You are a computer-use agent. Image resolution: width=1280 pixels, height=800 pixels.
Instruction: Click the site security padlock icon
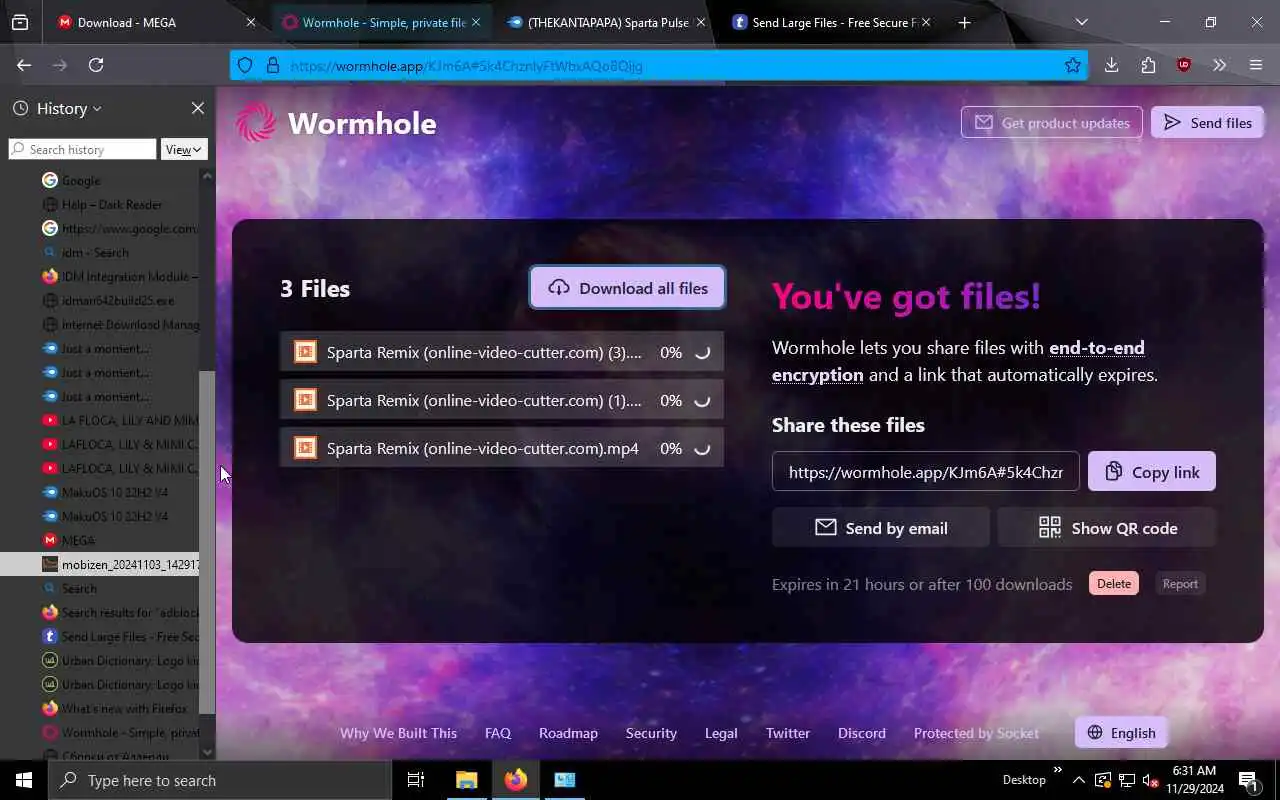(272, 66)
